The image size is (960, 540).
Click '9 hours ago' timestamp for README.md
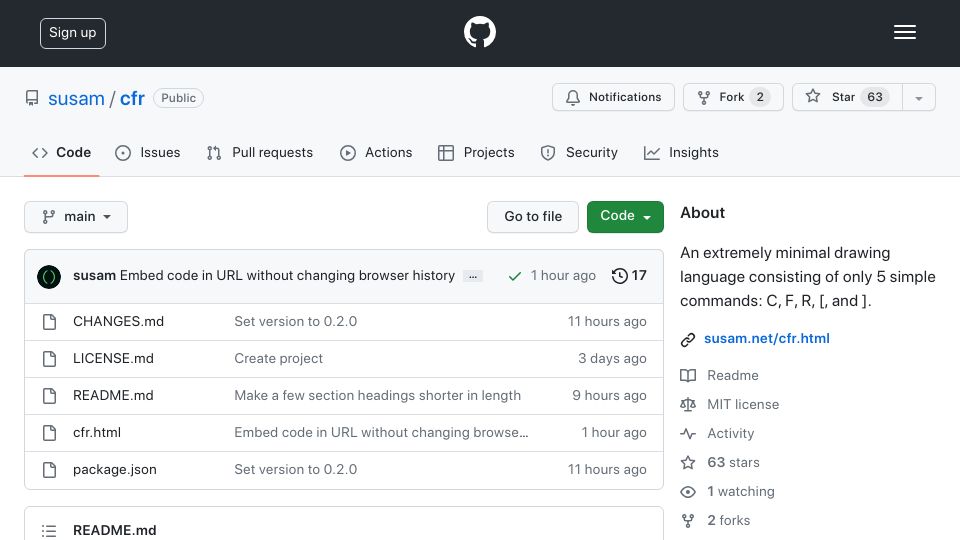609,396
